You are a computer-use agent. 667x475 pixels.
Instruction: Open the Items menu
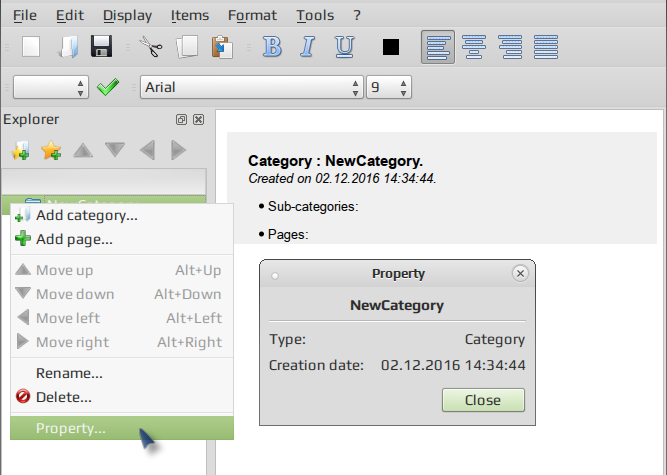pyautogui.click(x=190, y=15)
